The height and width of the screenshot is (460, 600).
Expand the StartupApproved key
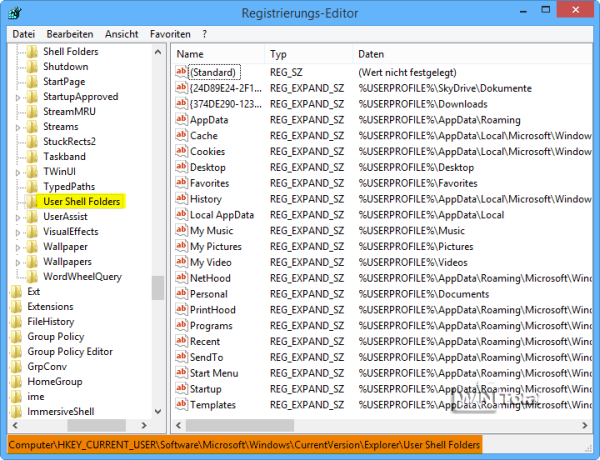coord(18,98)
